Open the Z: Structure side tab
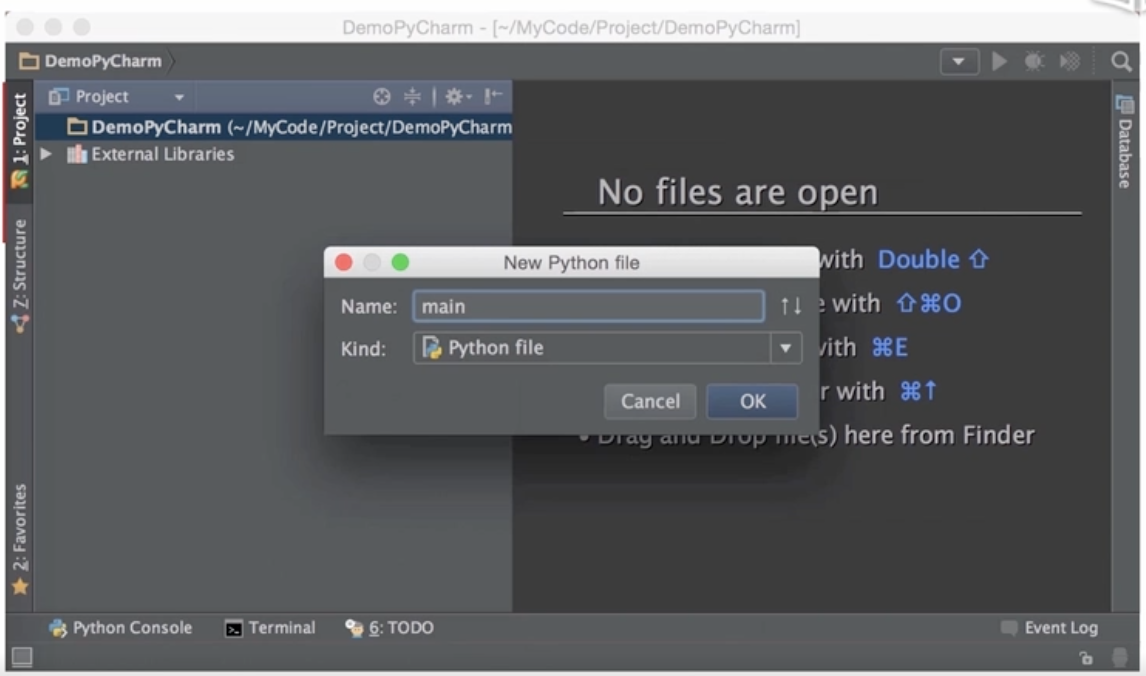This screenshot has width=1146, height=676. tap(19, 275)
